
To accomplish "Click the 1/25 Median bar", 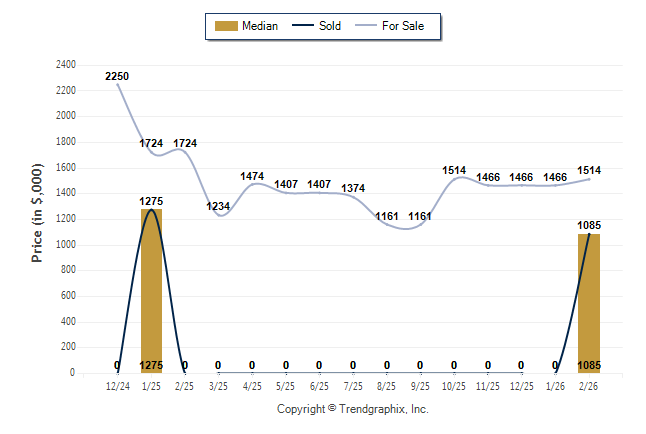I will pyautogui.click(x=151, y=300).
